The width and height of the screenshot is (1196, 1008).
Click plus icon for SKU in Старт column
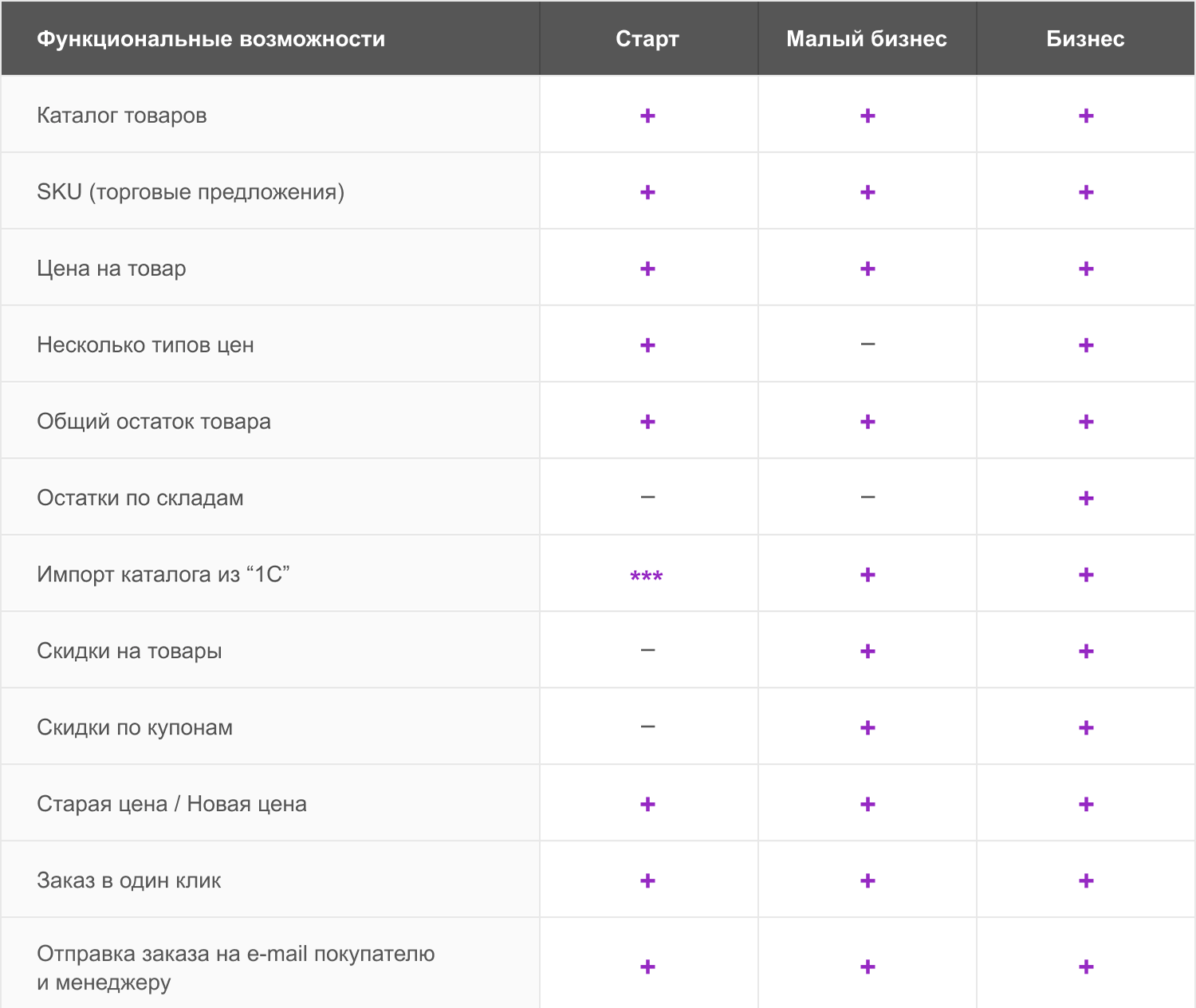point(647,192)
